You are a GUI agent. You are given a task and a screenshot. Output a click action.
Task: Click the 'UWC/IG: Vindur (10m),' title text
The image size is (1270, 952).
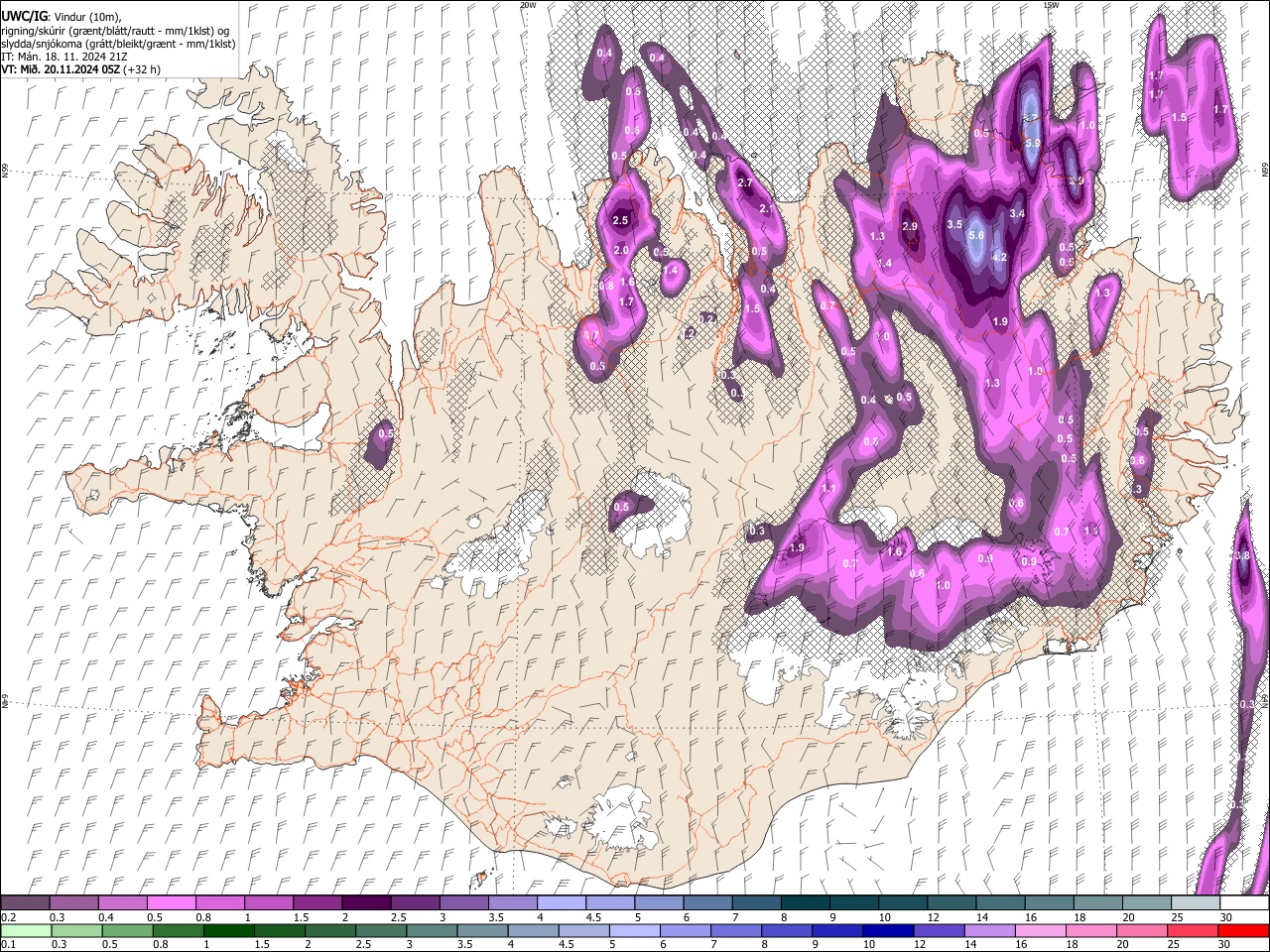62,17
